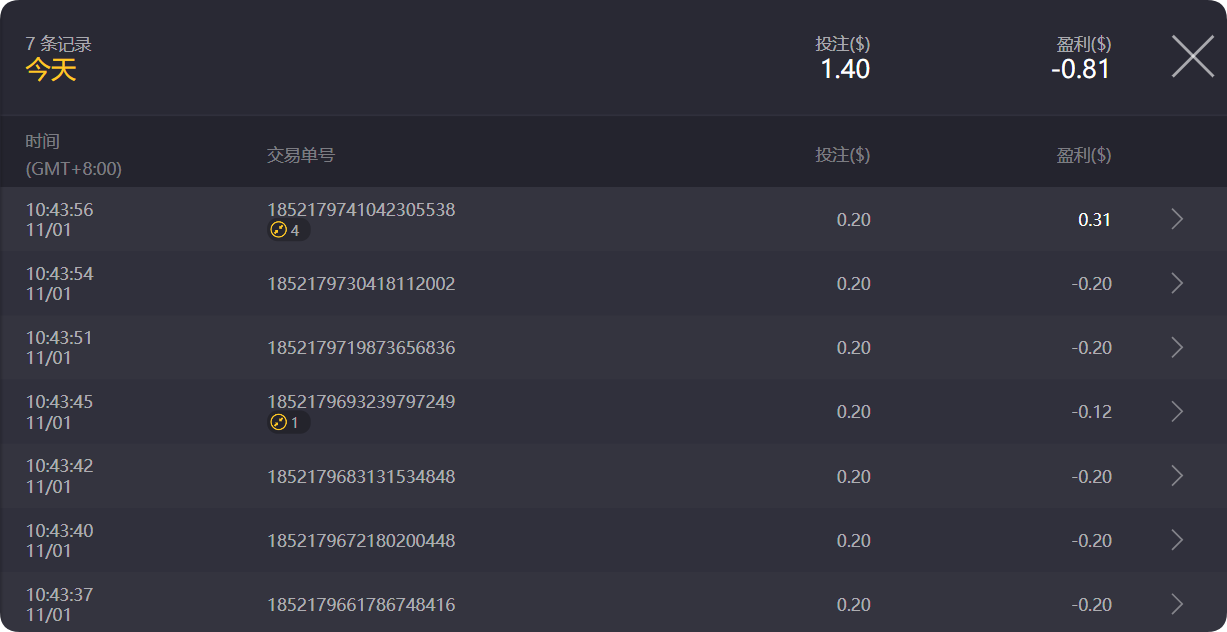Open chevron for the 10:43:51 record
Screen dimensions: 1227x632
pyautogui.click(x=1177, y=348)
